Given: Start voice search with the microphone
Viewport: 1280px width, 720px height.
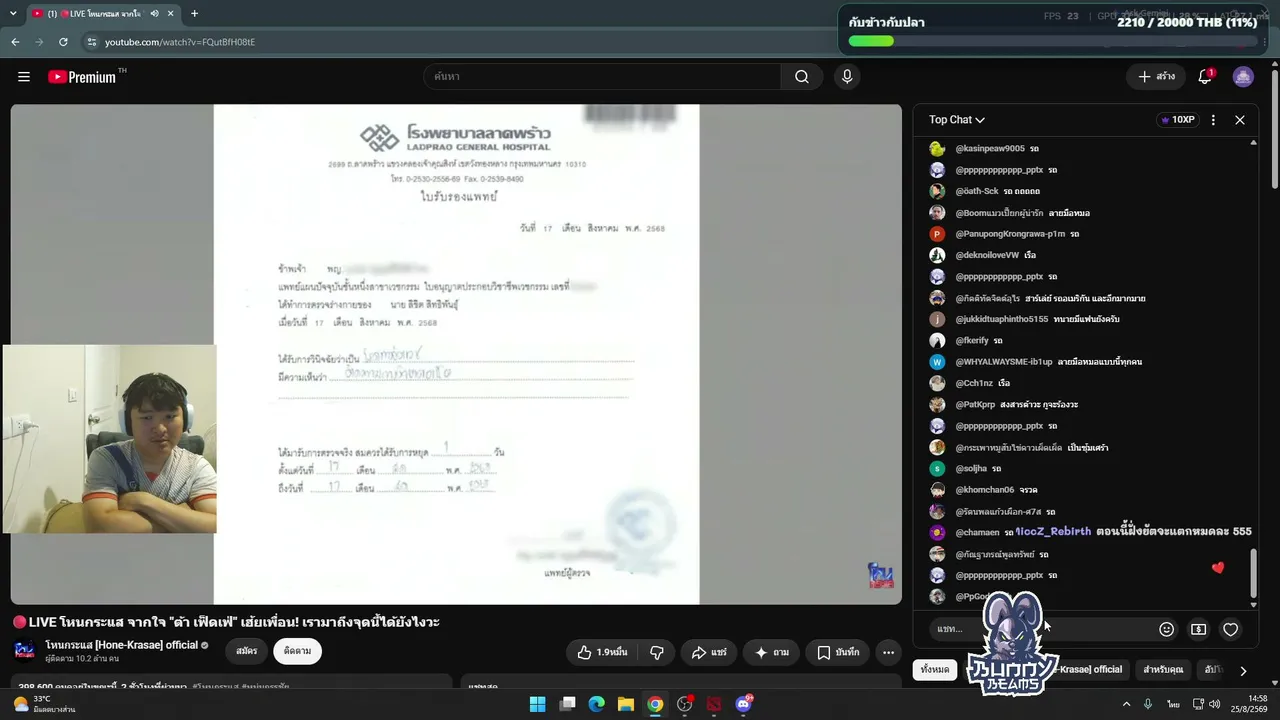Looking at the screenshot, I should point(847,77).
